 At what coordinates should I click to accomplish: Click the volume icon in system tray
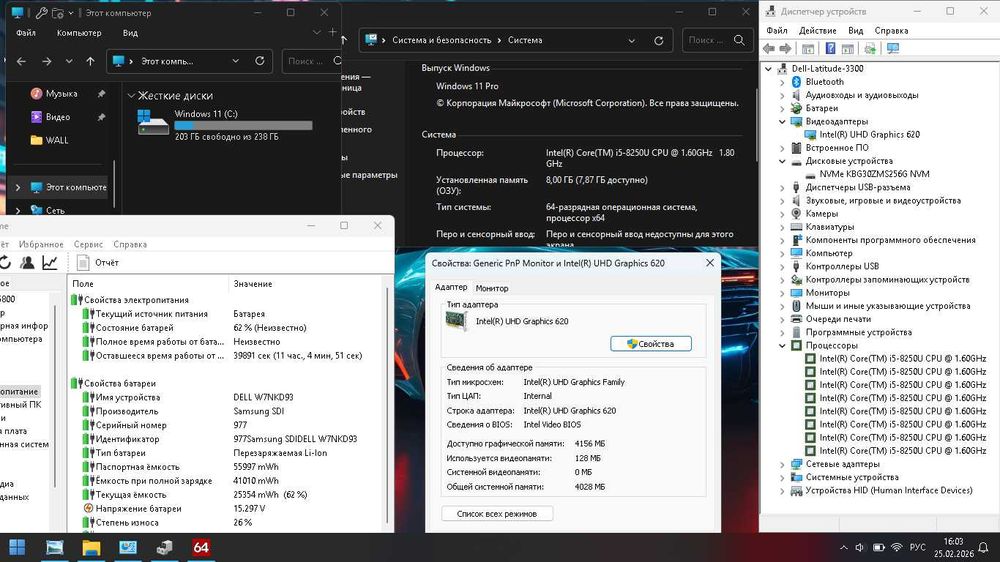[x=859, y=547]
